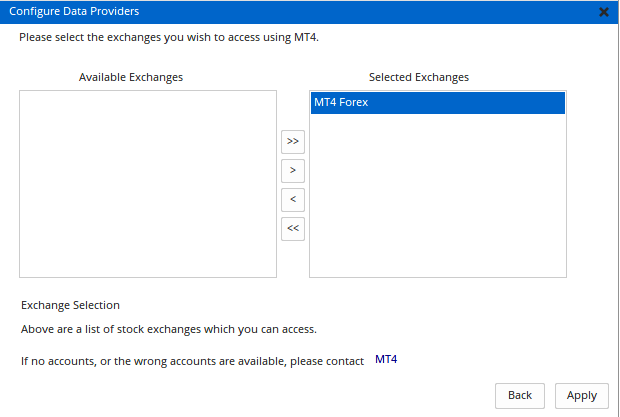The width and height of the screenshot is (620, 417).
Task: Go Back to the previous step
Action: tap(520, 395)
